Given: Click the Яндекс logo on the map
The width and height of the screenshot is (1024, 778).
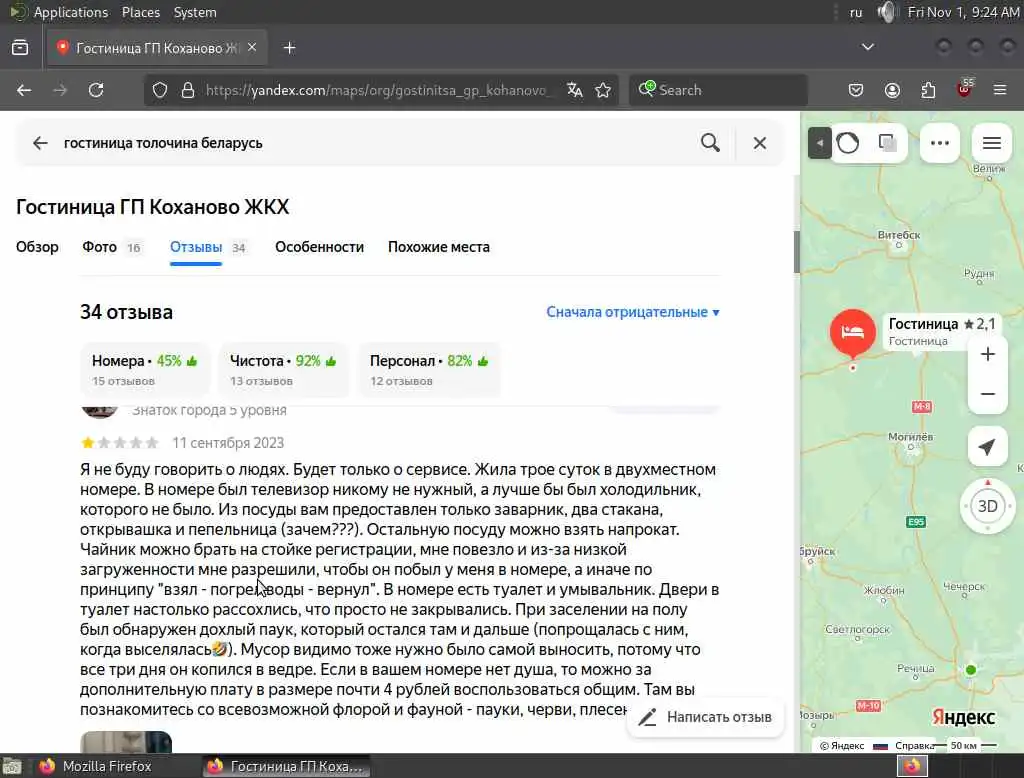Looking at the screenshot, I should click(x=963, y=717).
